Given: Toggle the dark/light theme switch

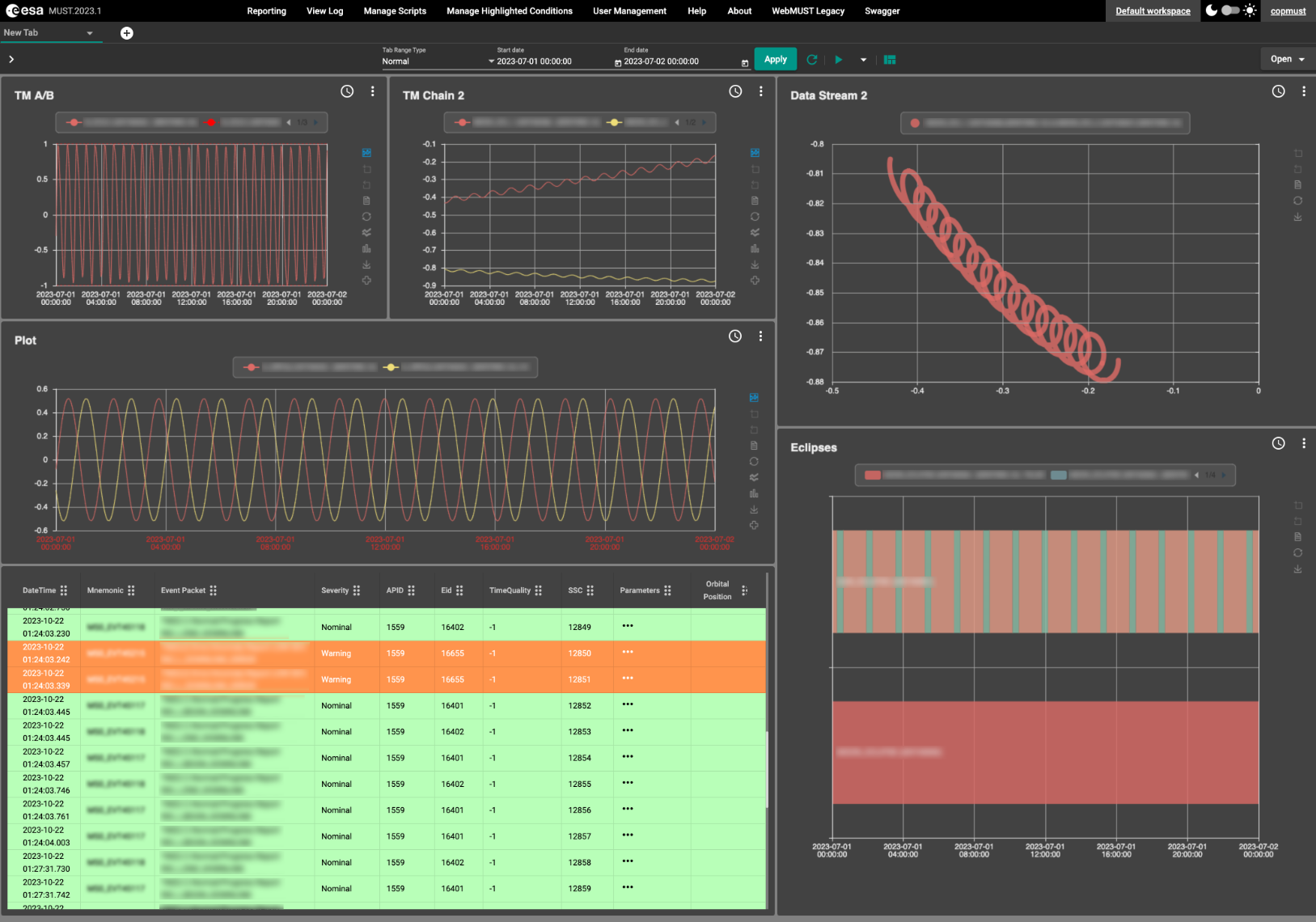Looking at the screenshot, I should pos(1229,11).
